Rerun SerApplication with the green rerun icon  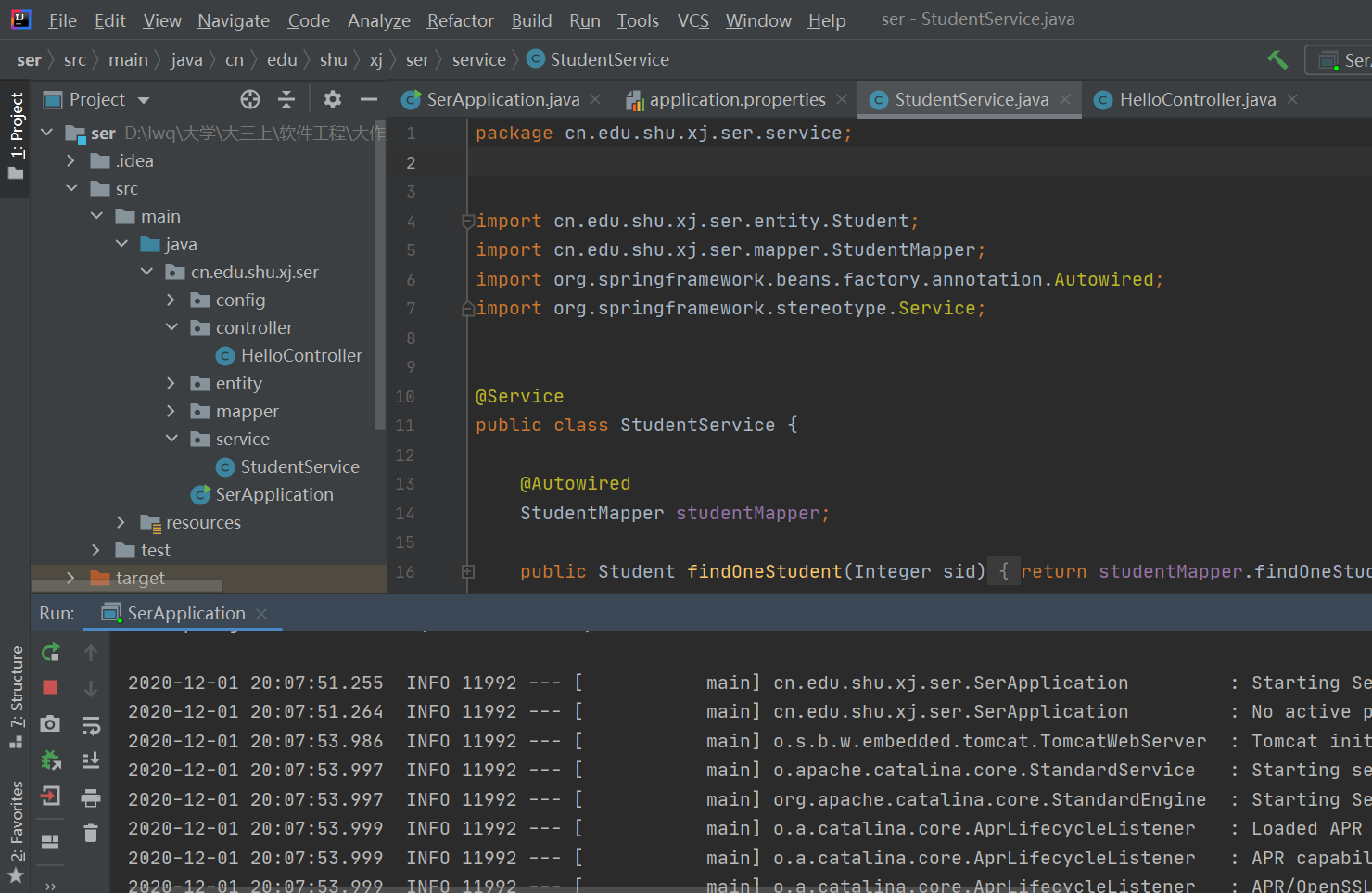click(51, 653)
